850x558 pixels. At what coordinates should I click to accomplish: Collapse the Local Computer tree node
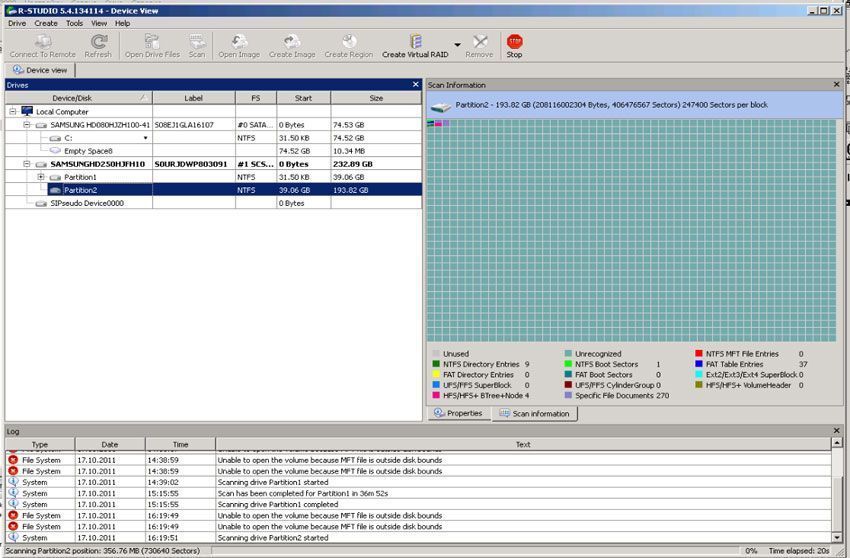point(13,112)
